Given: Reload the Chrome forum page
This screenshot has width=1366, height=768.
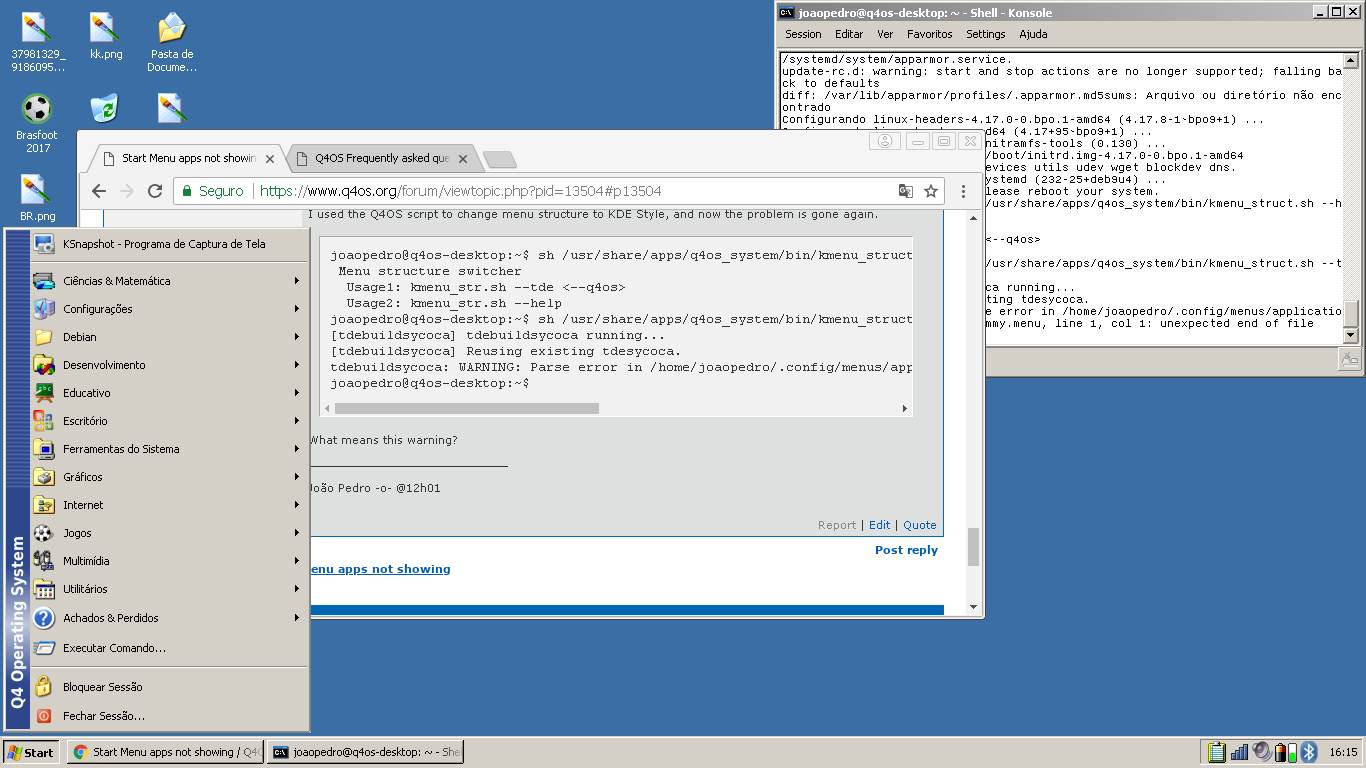Looking at the screenshot, I should coord(155,191).
